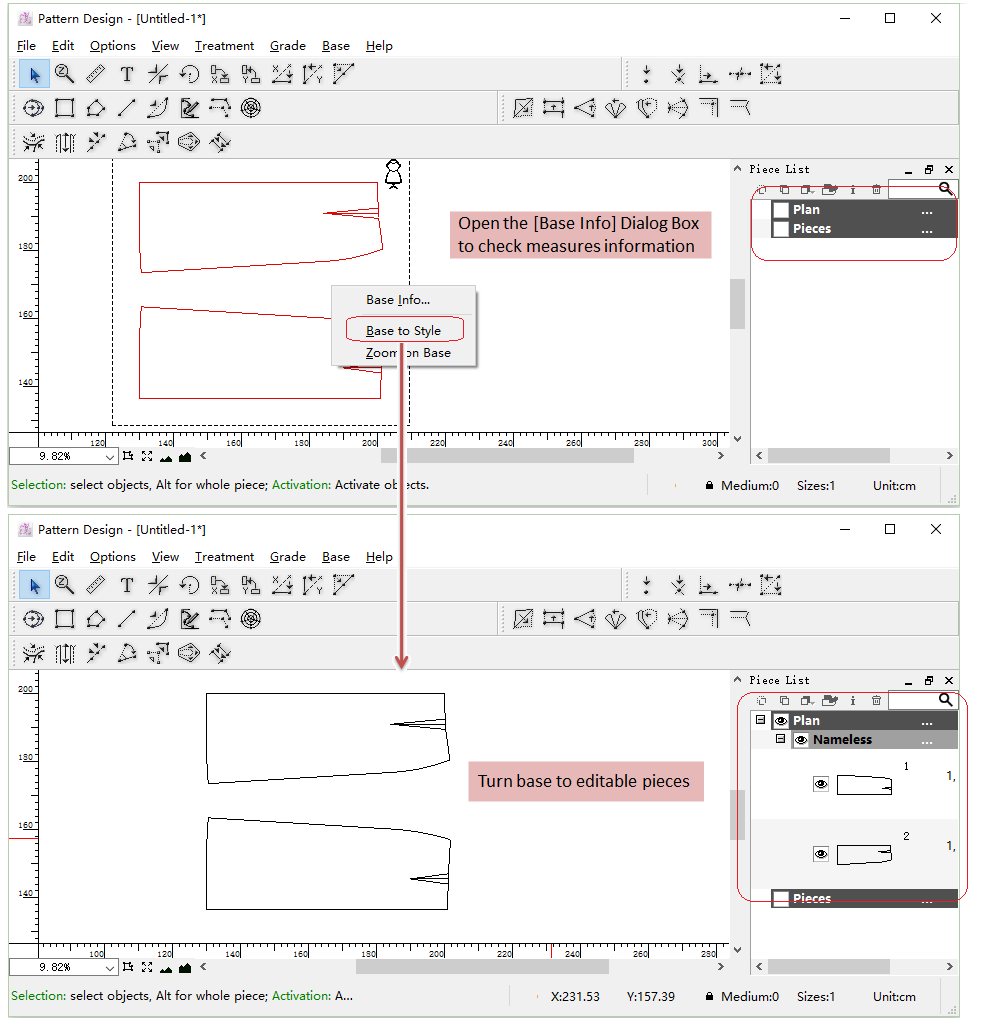986x1026 pixels.
Task: Select the concentric circles tool in the lower window
Action: click(251, 619)
